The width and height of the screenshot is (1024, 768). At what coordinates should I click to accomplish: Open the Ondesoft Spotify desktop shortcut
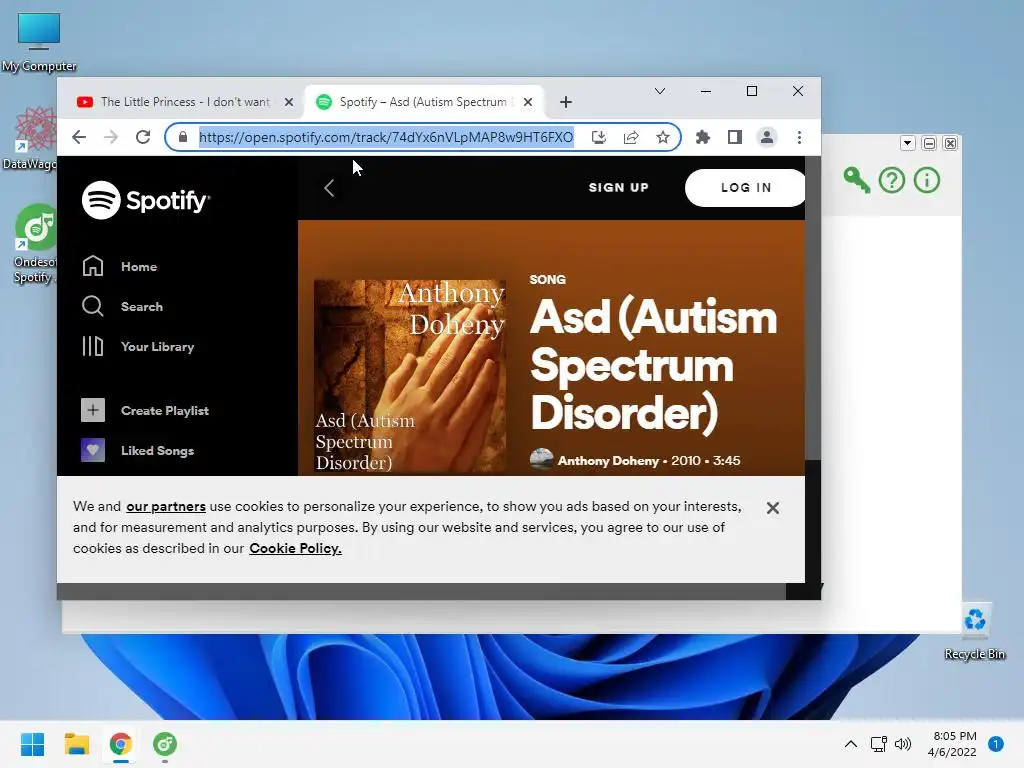[34, 243]
